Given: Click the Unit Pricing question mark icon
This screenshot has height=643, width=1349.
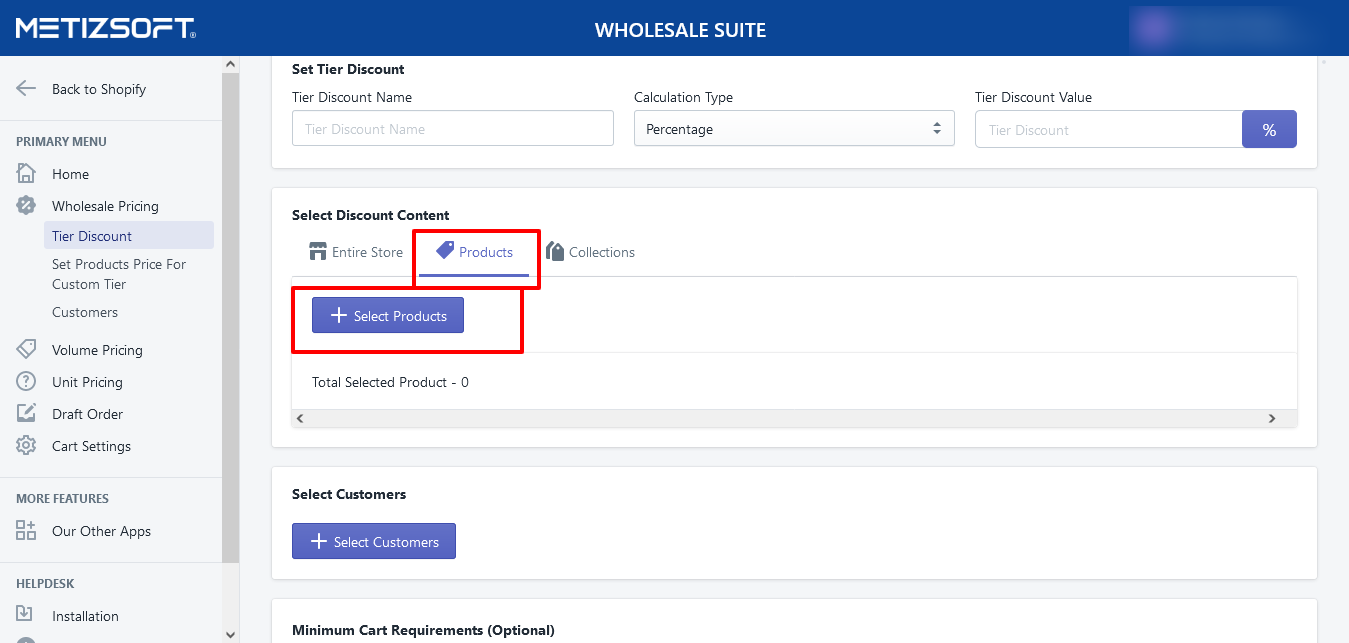Looking at the screenshot, I should click(26, 382).
